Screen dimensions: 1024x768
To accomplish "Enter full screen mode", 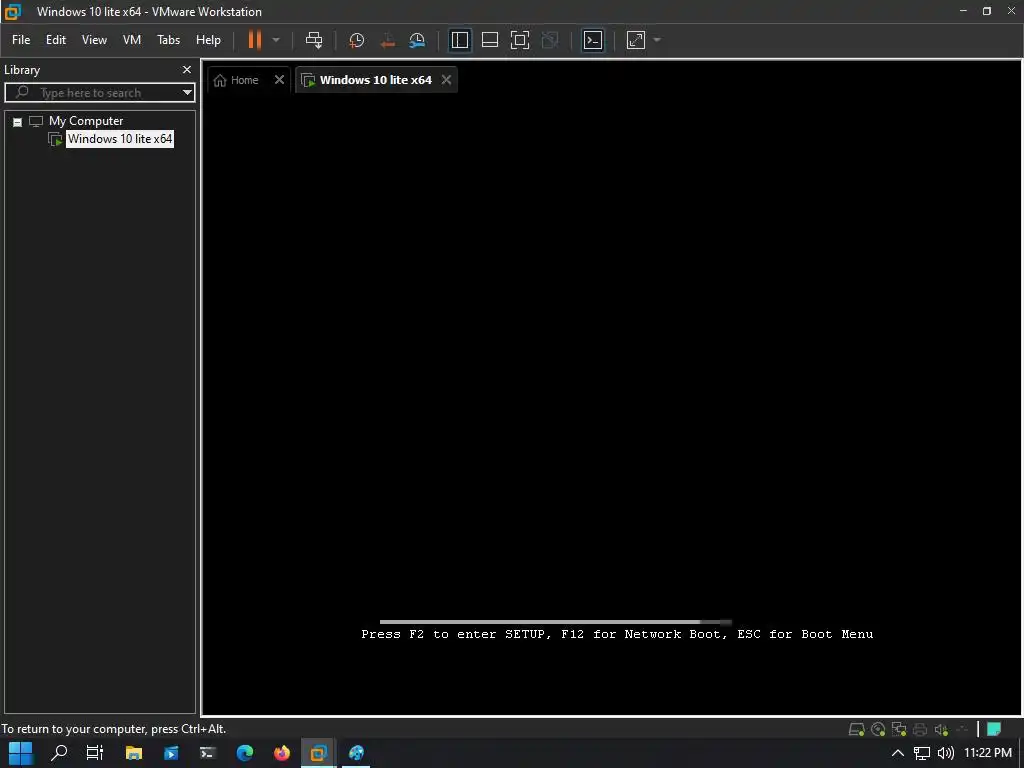I will click(x=520, y=40).
